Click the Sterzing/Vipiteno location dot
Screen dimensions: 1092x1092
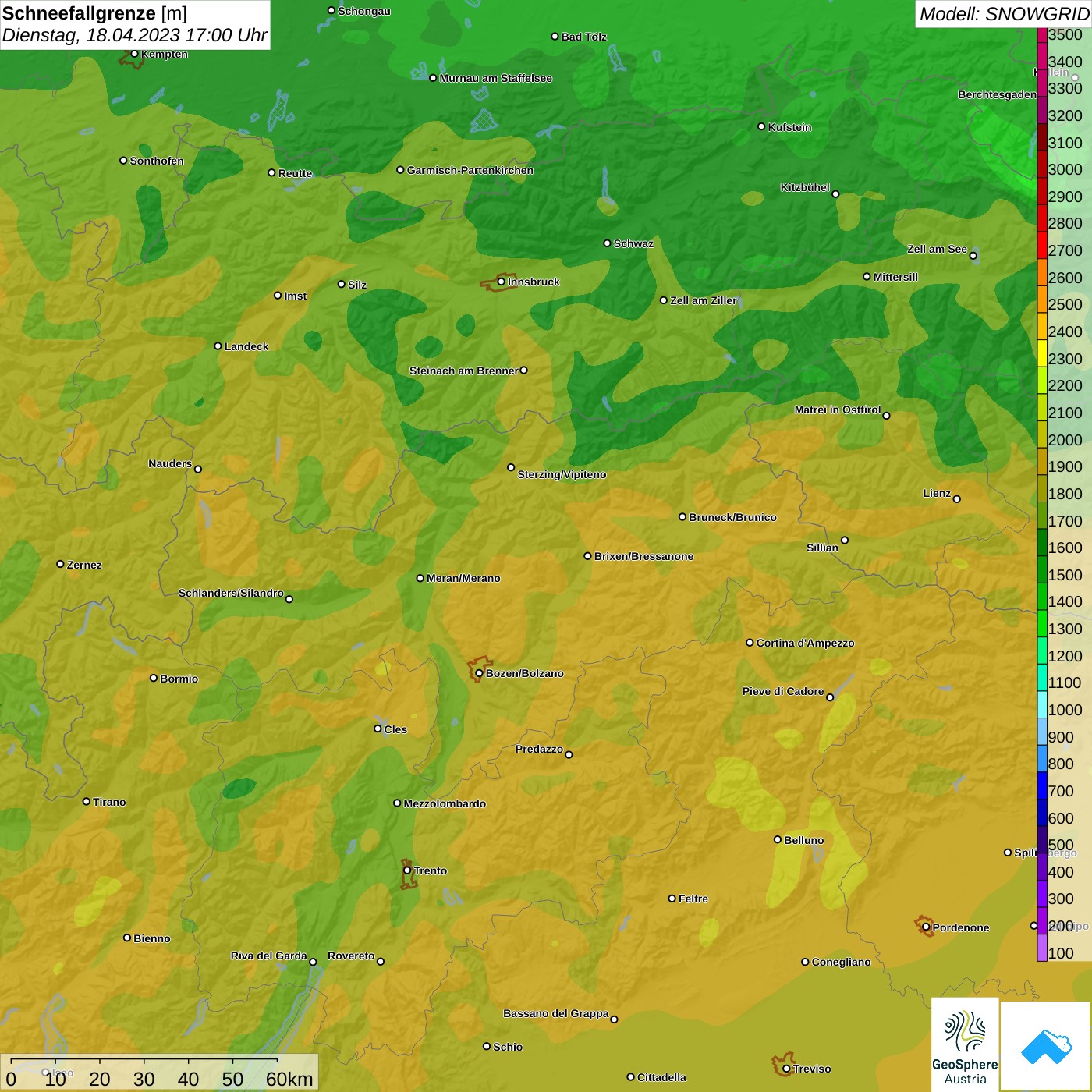[511, 467]
